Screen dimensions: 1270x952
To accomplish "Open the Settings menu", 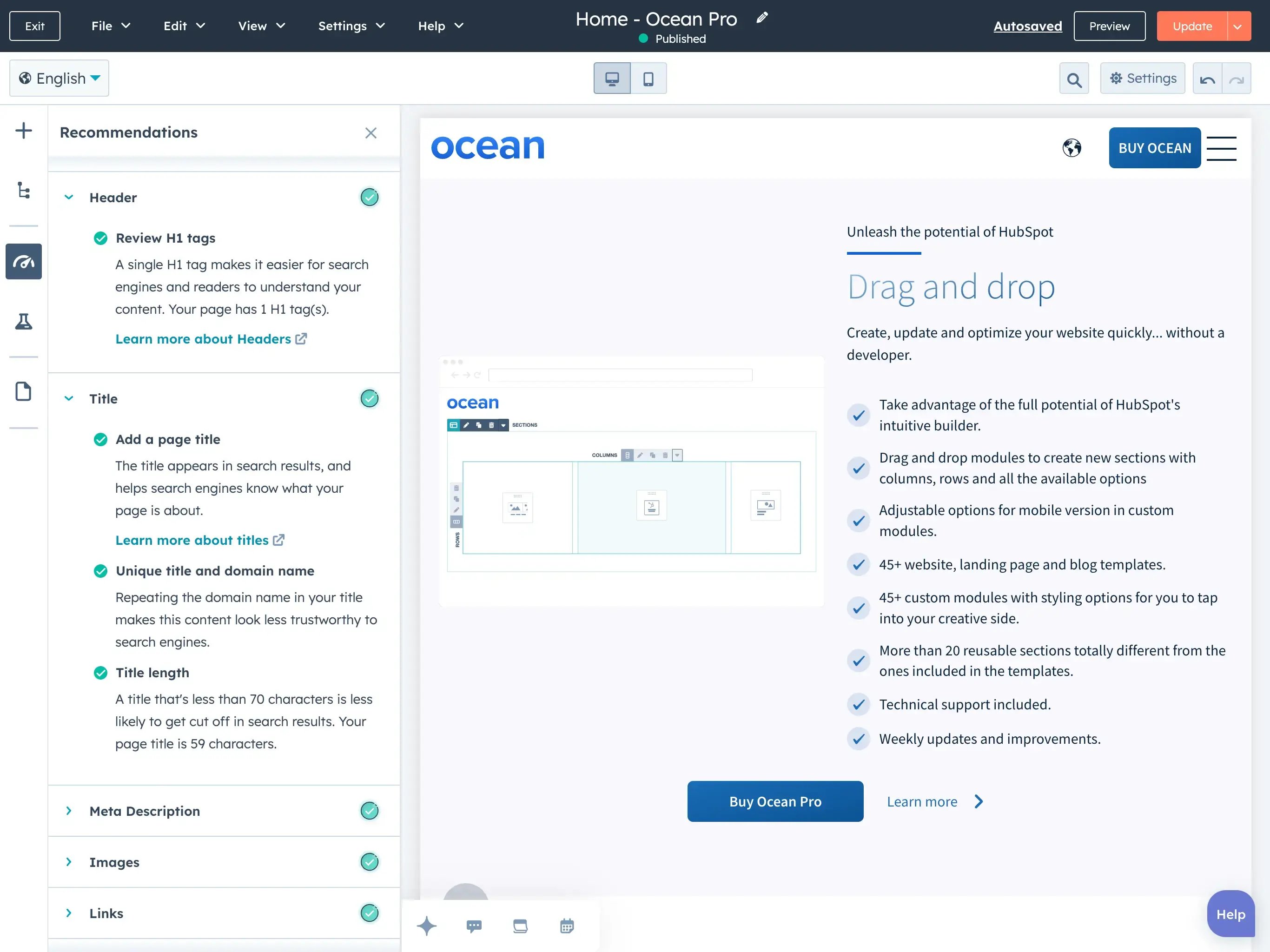I will 343,25.
